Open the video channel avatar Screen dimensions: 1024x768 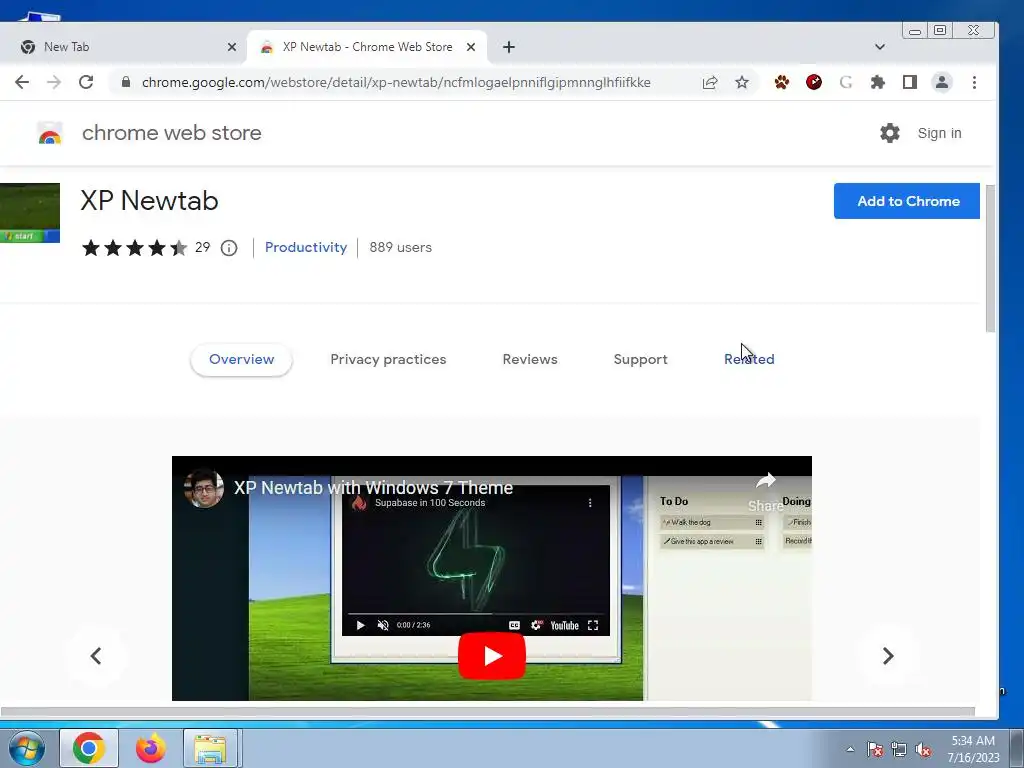click(x=204, y=488)
